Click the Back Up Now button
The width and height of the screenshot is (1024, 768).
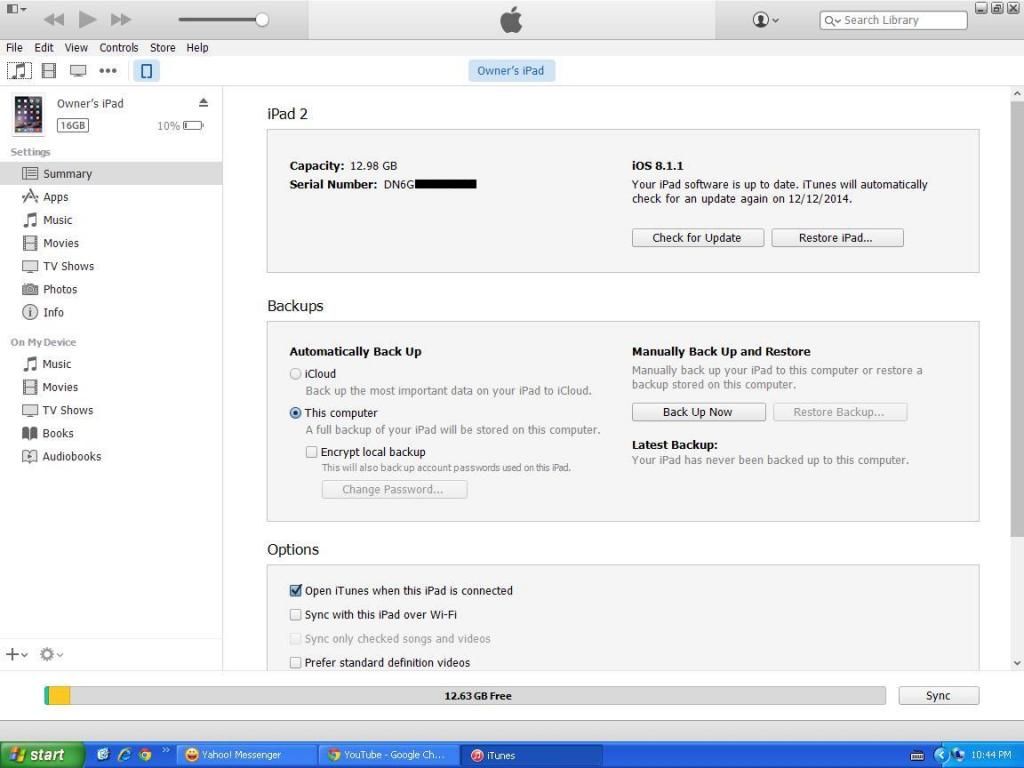coord(698,412)
